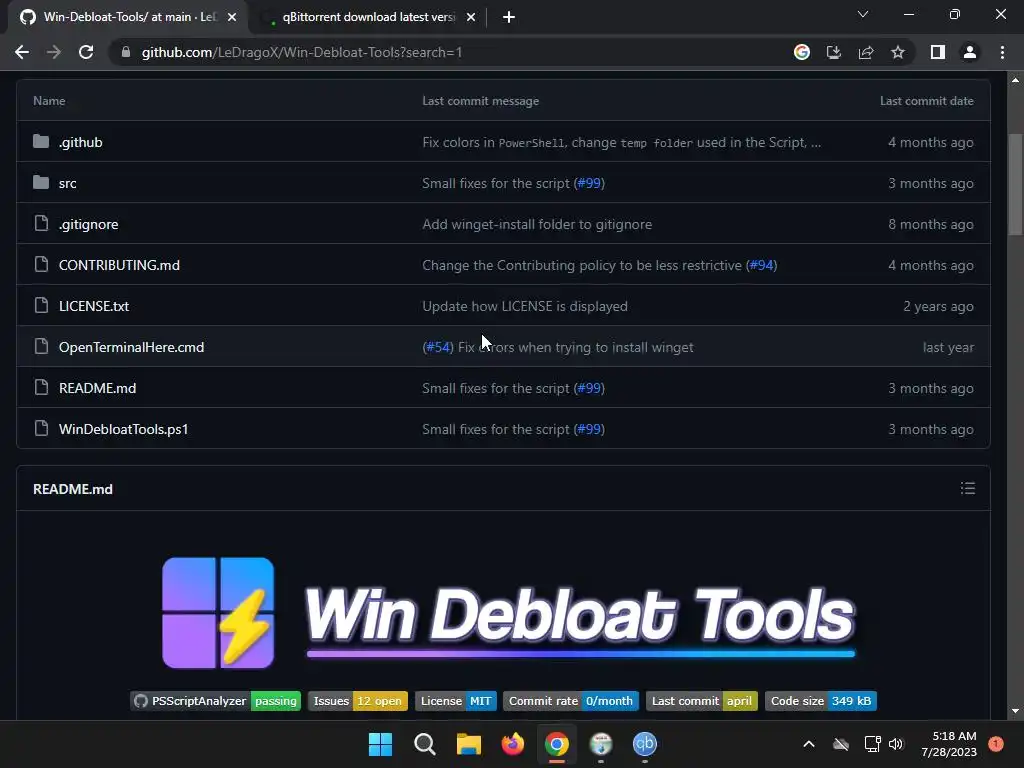Open the browser side panel
Image resolution: width=1024 pixels, height=768 pixels.
pos(938,52)
